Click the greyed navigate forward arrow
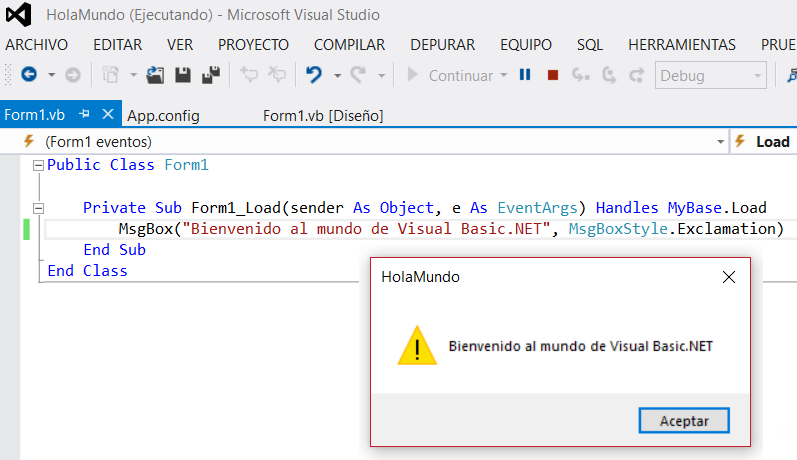The height and width of the screenshot is (460, 797). click(x=73, y=75)
